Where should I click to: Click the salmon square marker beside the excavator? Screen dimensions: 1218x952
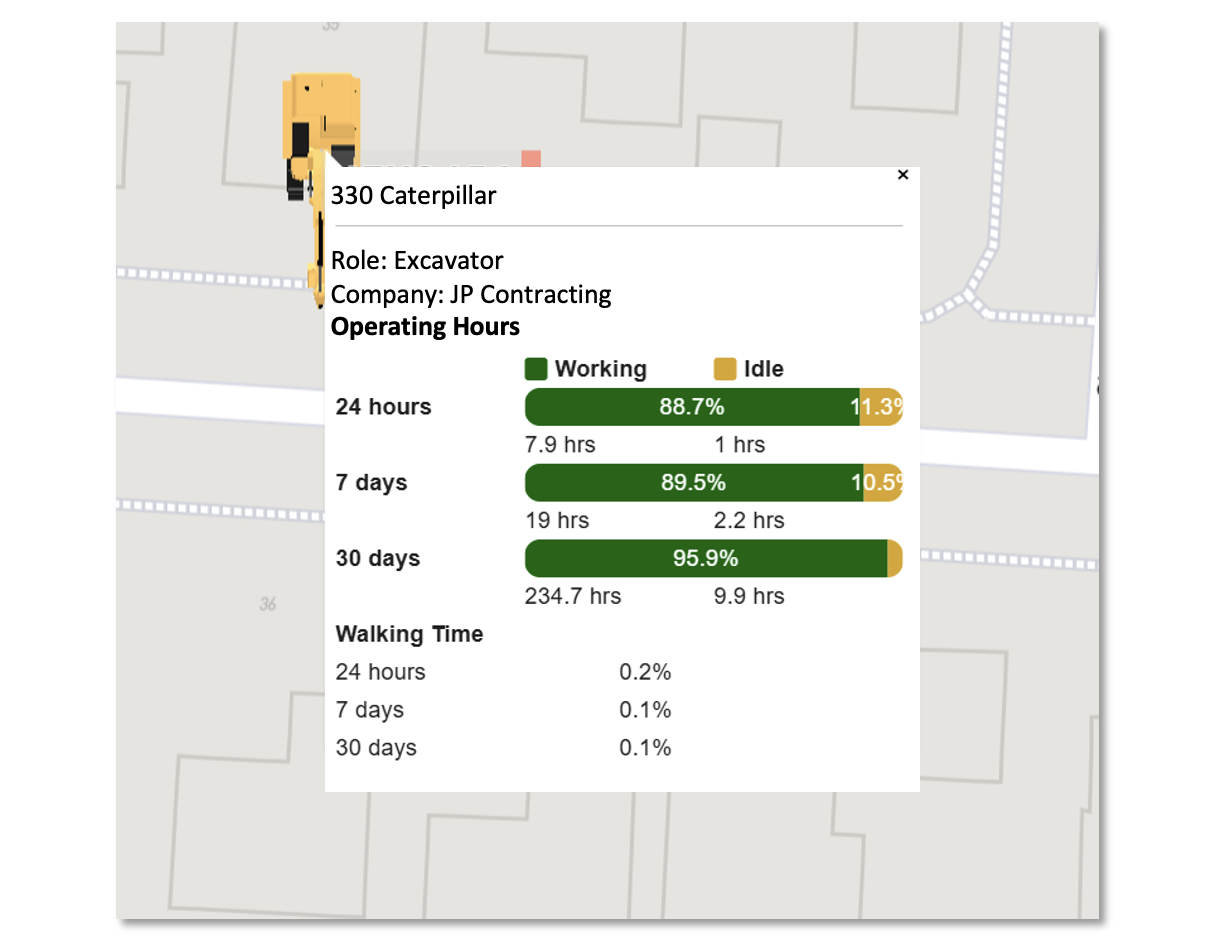point(530,159)
